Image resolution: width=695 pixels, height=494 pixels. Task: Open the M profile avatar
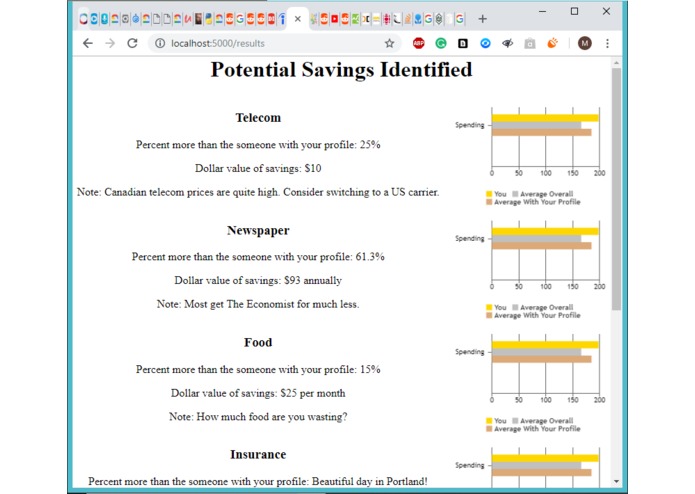tap(585, 43)
